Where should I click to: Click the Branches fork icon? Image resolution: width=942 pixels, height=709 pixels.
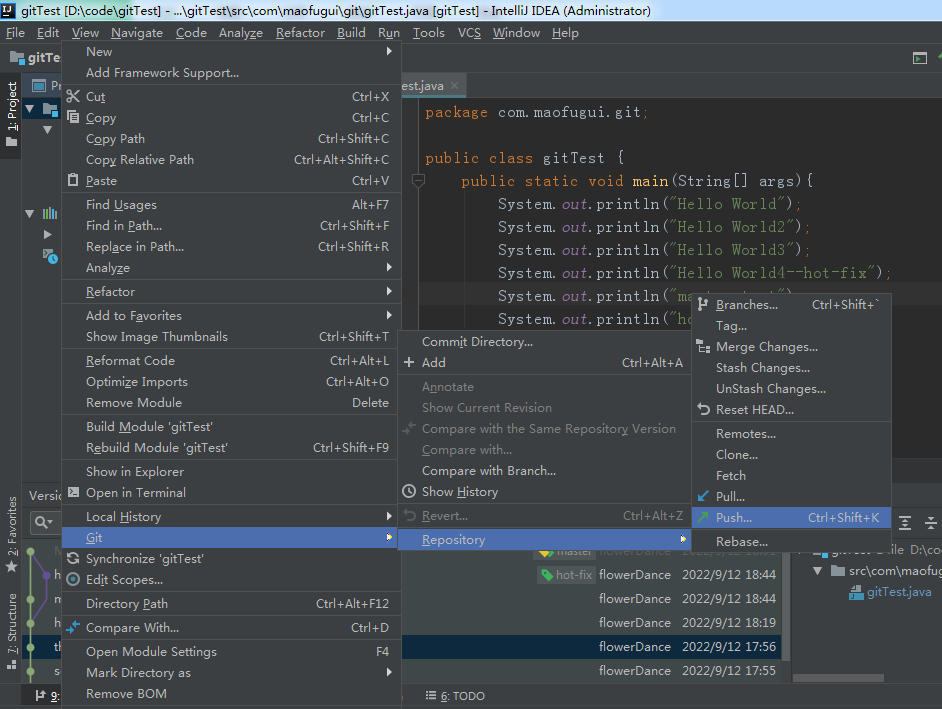[703, 305]
